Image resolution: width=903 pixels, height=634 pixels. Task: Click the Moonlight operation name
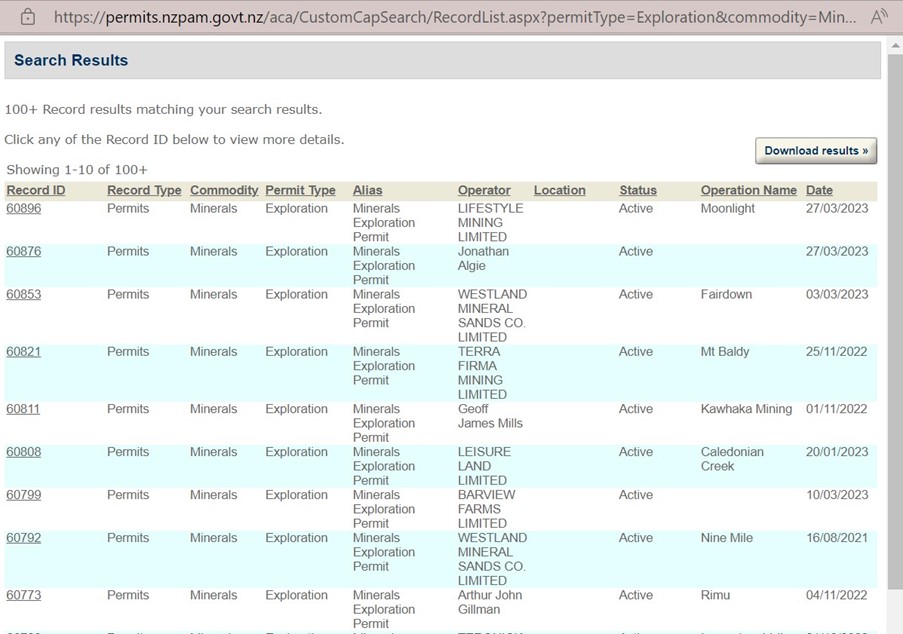click(727, 208)
